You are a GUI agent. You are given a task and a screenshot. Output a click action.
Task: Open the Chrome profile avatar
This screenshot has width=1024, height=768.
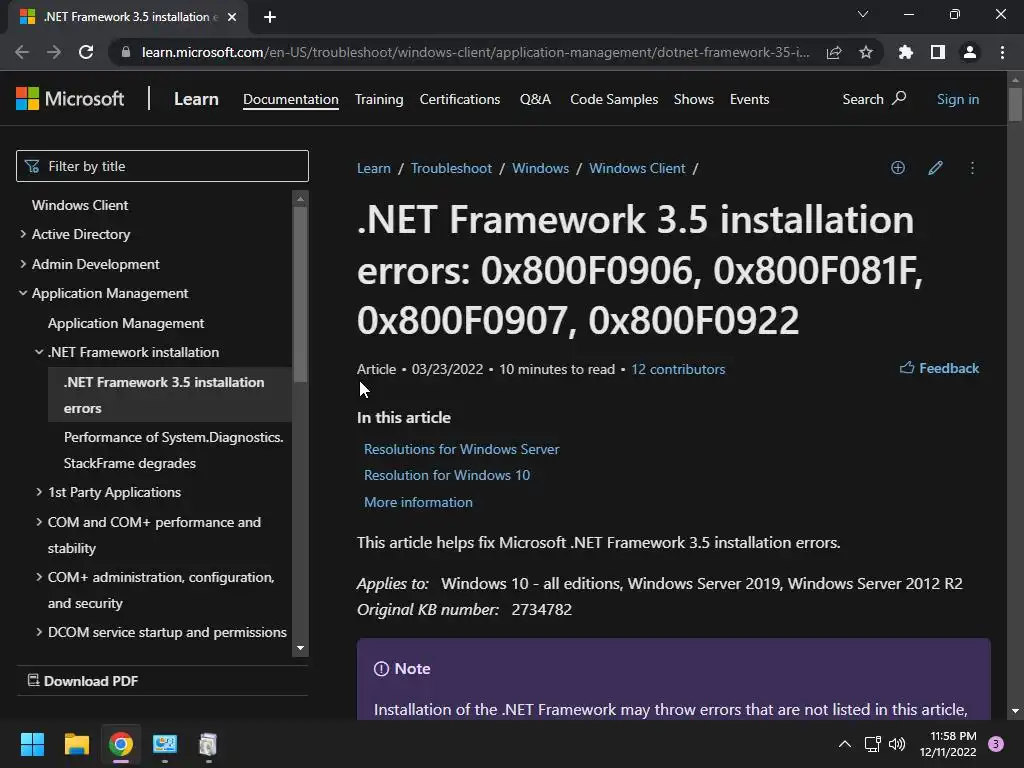click(x=970, y=52)
